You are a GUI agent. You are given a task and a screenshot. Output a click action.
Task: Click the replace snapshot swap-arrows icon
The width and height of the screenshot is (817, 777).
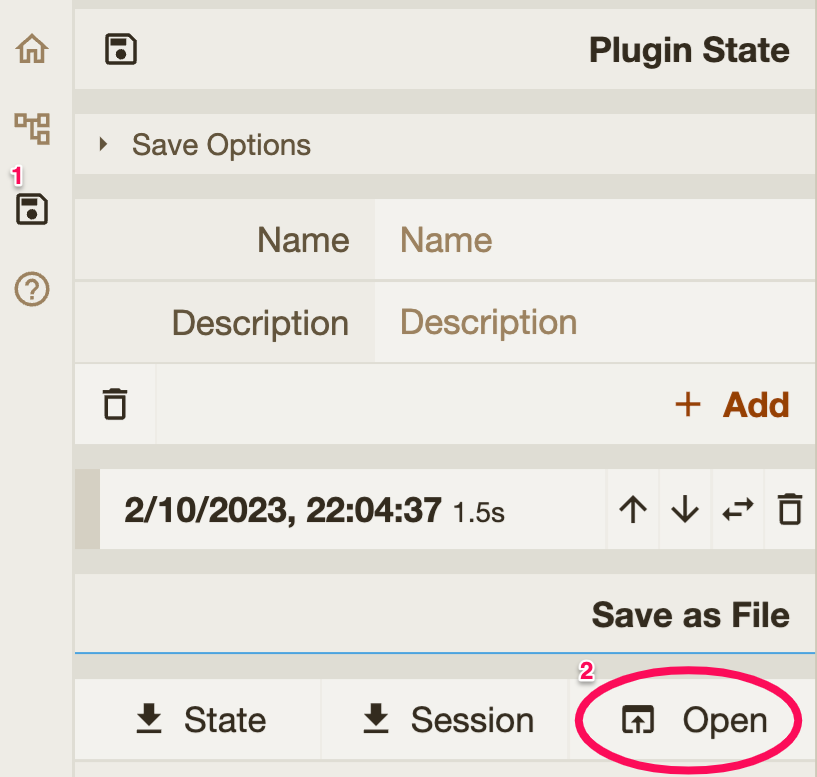(738, 510)
